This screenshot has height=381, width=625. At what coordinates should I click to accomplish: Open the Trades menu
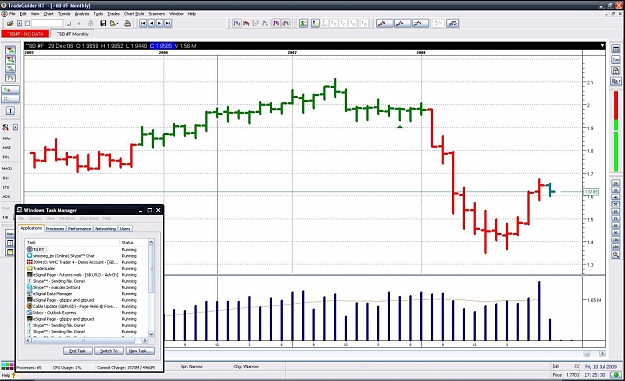[114, 14]
